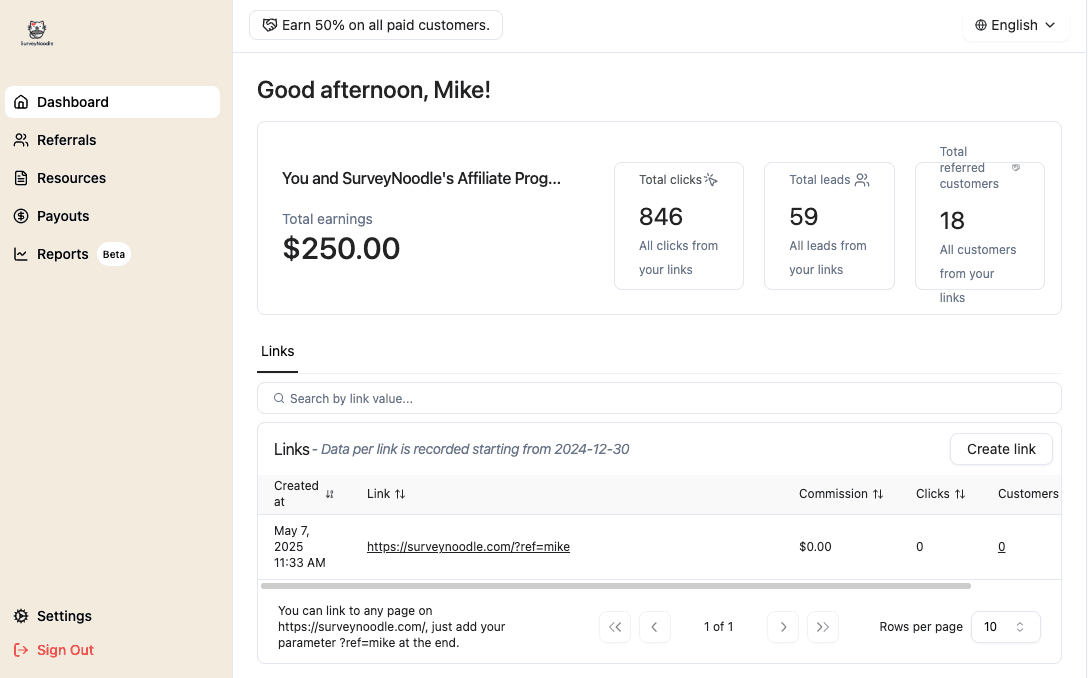Go to last page of links
Image resolution: width=1088 pixels, height=678 pixels.
click(823, 627)
